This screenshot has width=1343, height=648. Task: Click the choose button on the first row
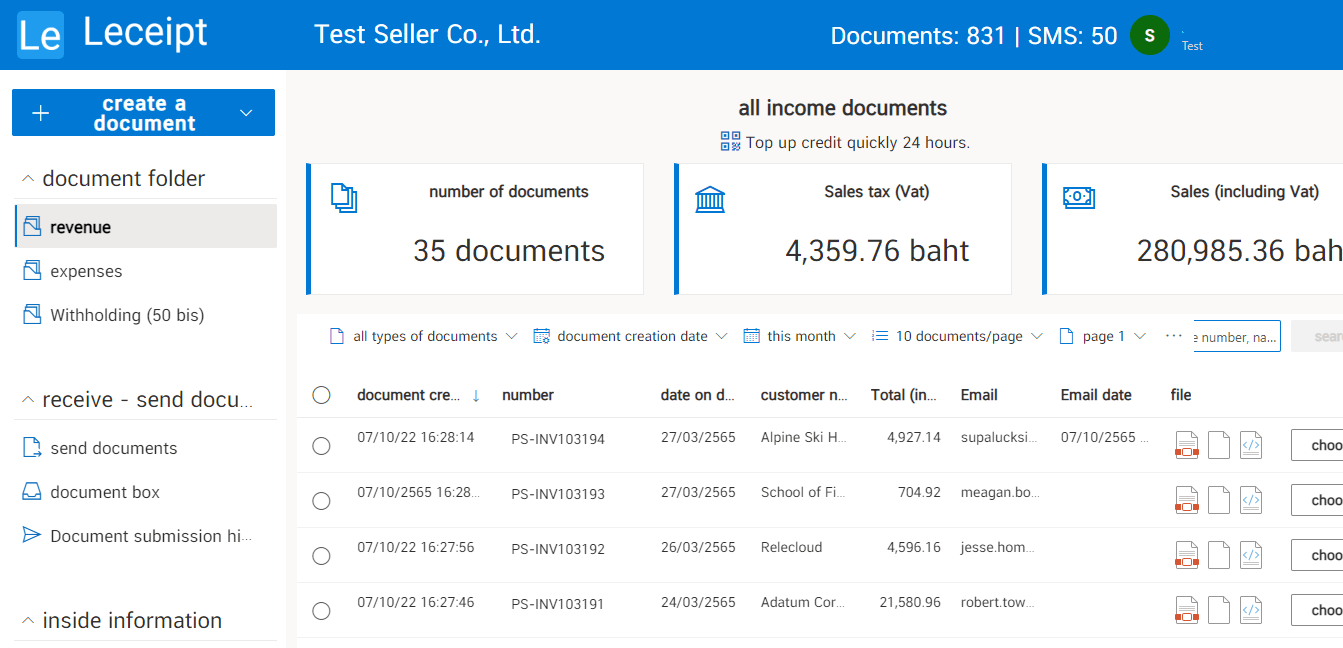[1320, 444]
